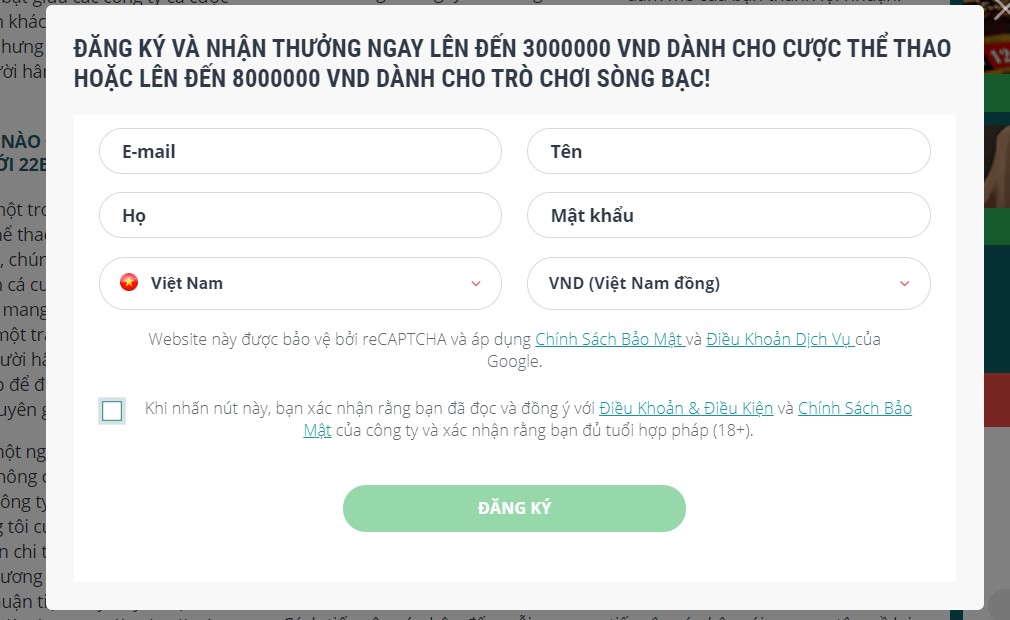The height and width of the screenshot is (620, 1010).
Task: Open the Điều Khoản & Điều Kiện link
Action: click(x=686, y=408)
